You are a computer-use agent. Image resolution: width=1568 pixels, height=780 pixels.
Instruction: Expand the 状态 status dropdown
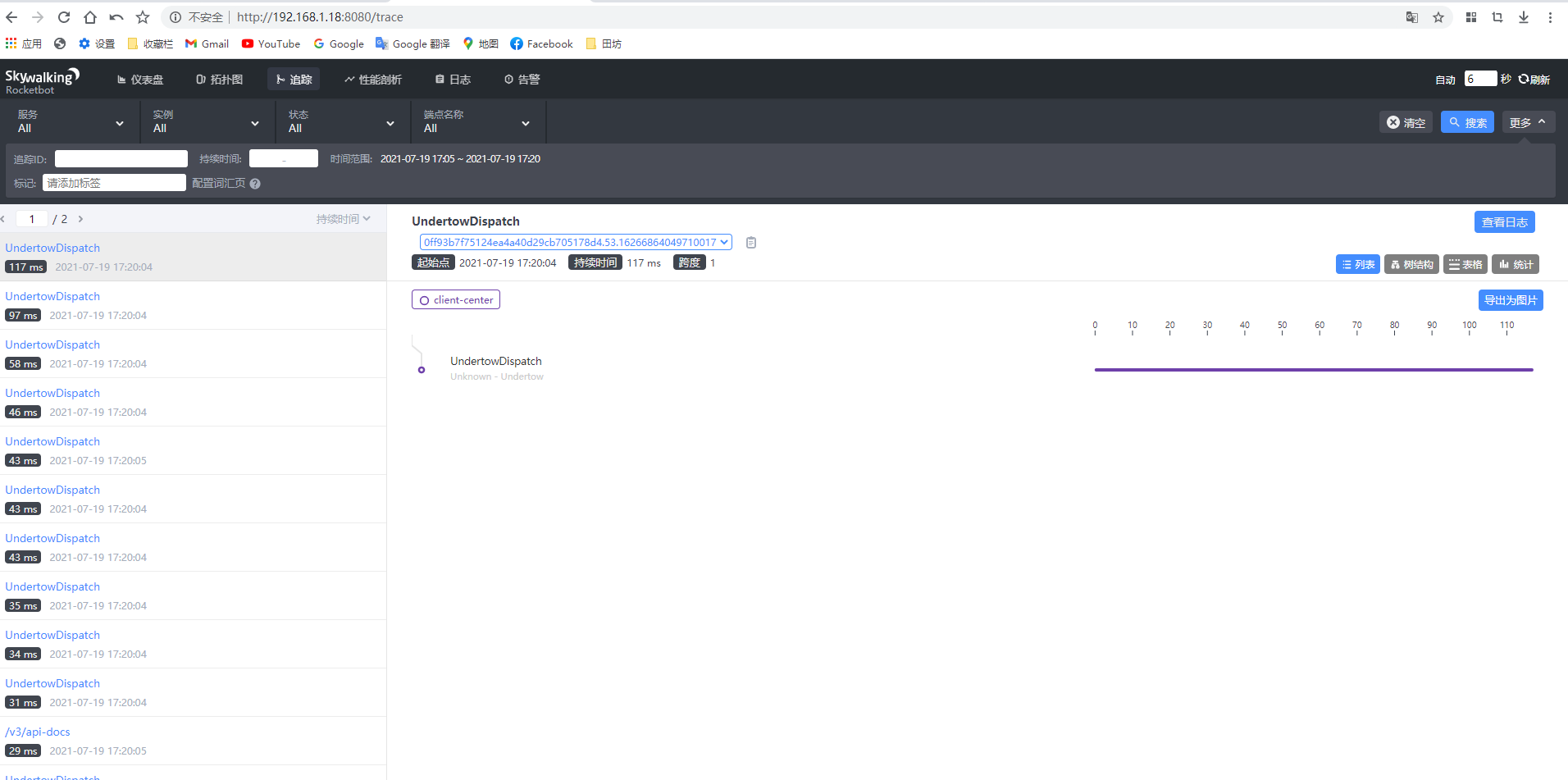click(341, 121)
